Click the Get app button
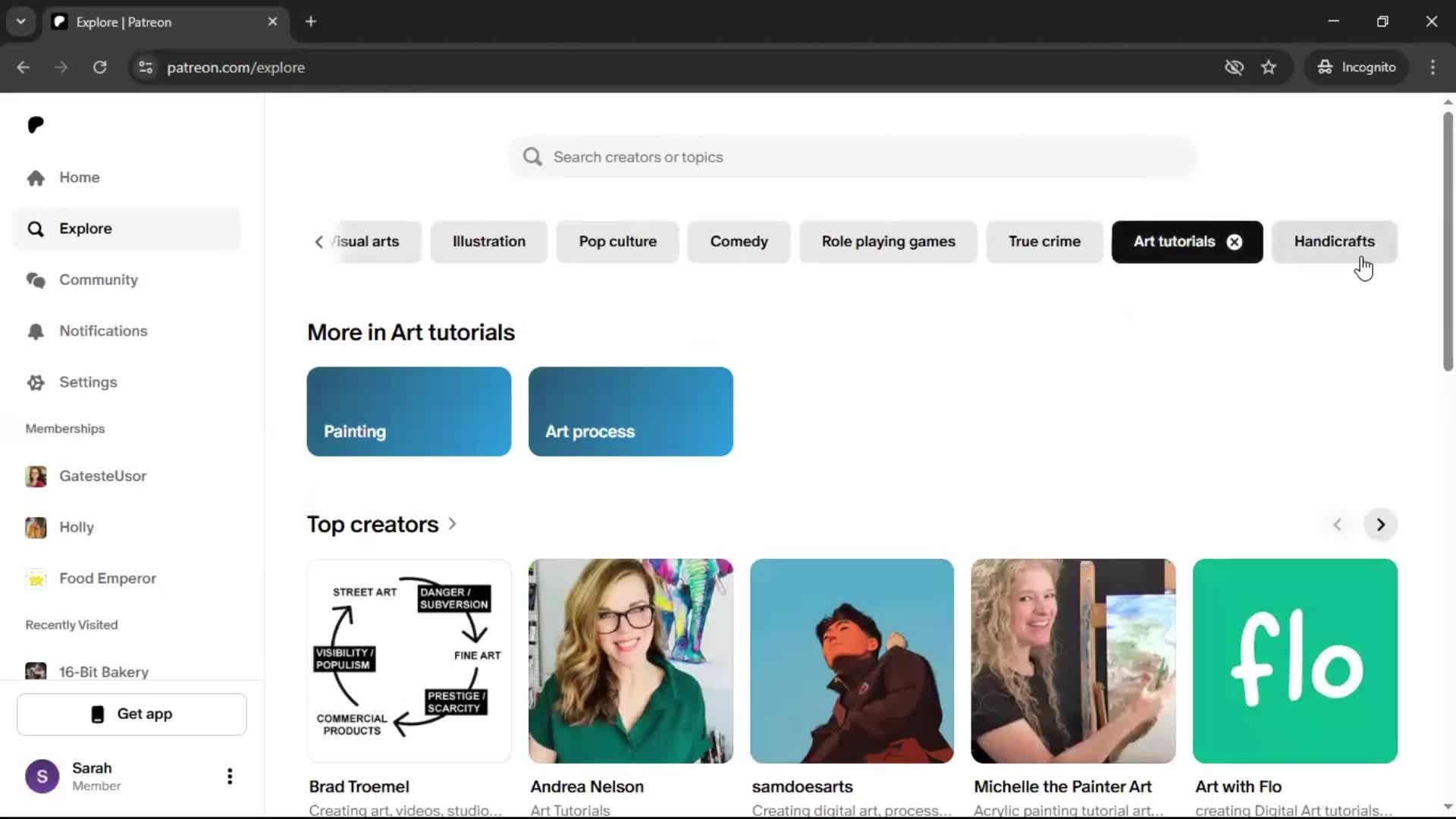The height and width of the screenshot is (819, 1456). click(x=132, y=714)
